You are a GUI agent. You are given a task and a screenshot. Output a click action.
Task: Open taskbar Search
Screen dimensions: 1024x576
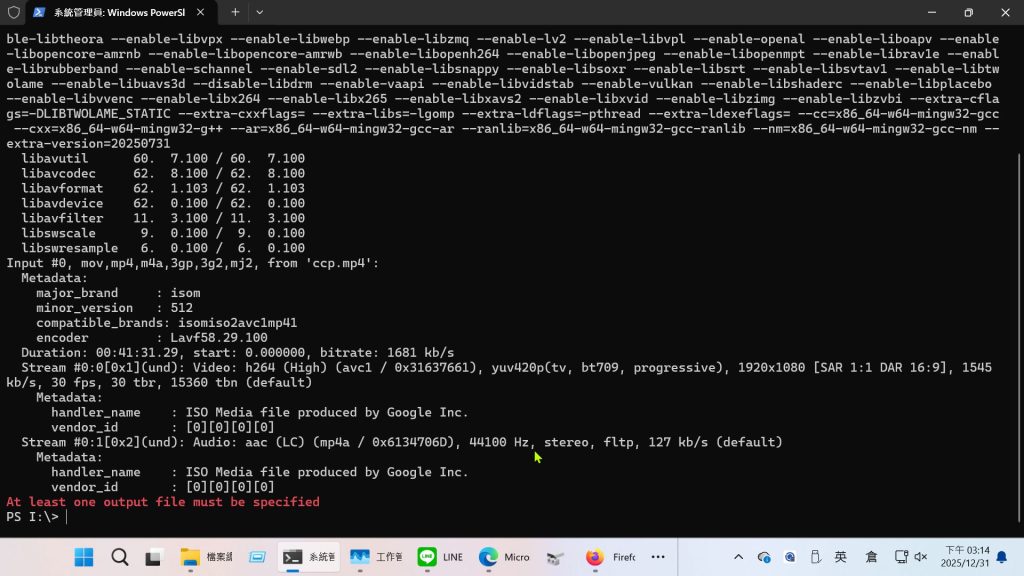119,557
